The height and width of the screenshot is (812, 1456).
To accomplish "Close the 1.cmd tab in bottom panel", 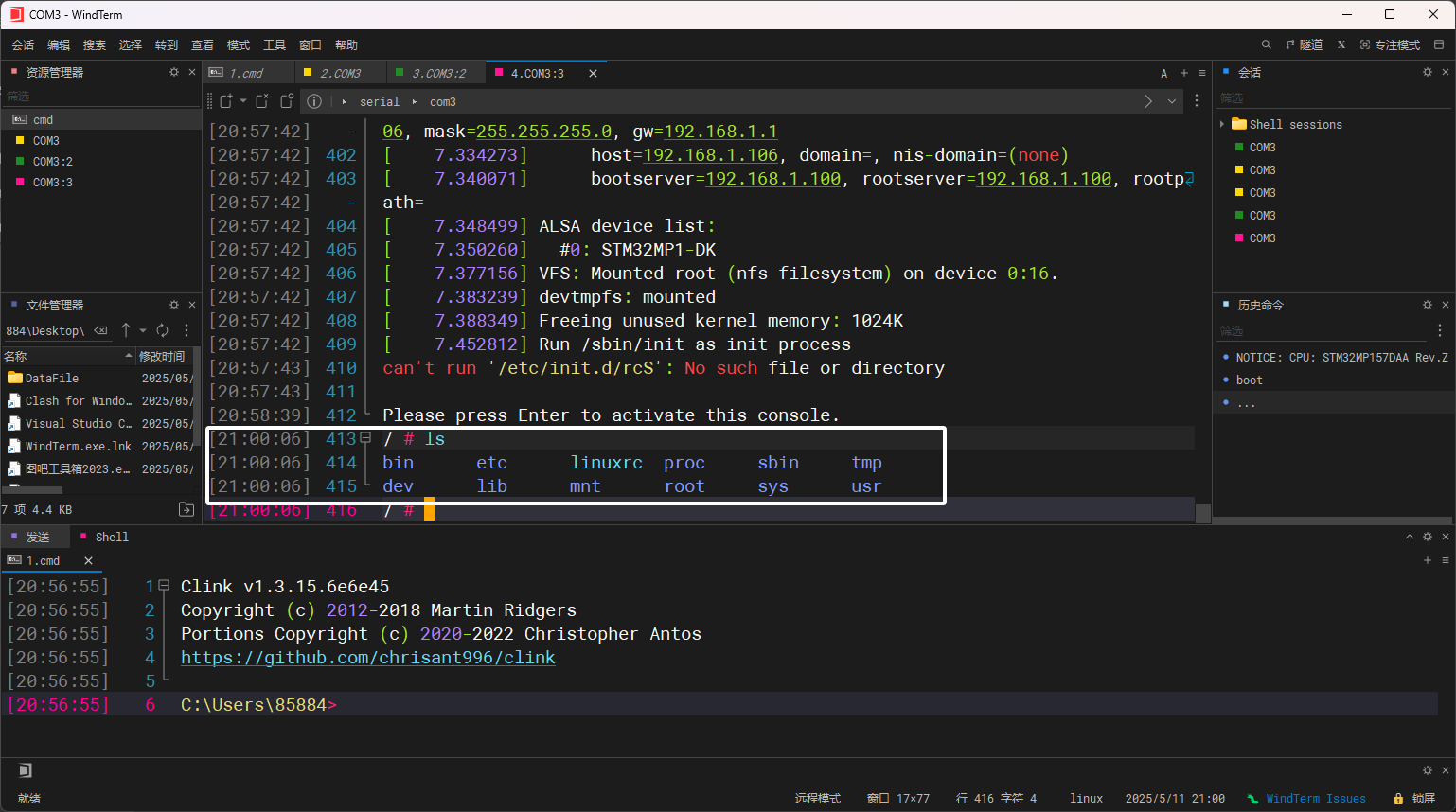I will click(88, 560).
